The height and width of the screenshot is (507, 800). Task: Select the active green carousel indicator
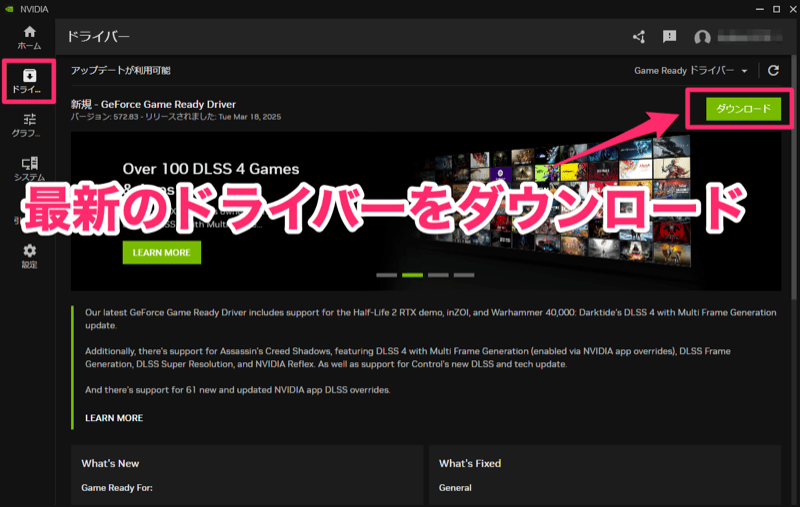pyautogui.click(x=412, y=274)
